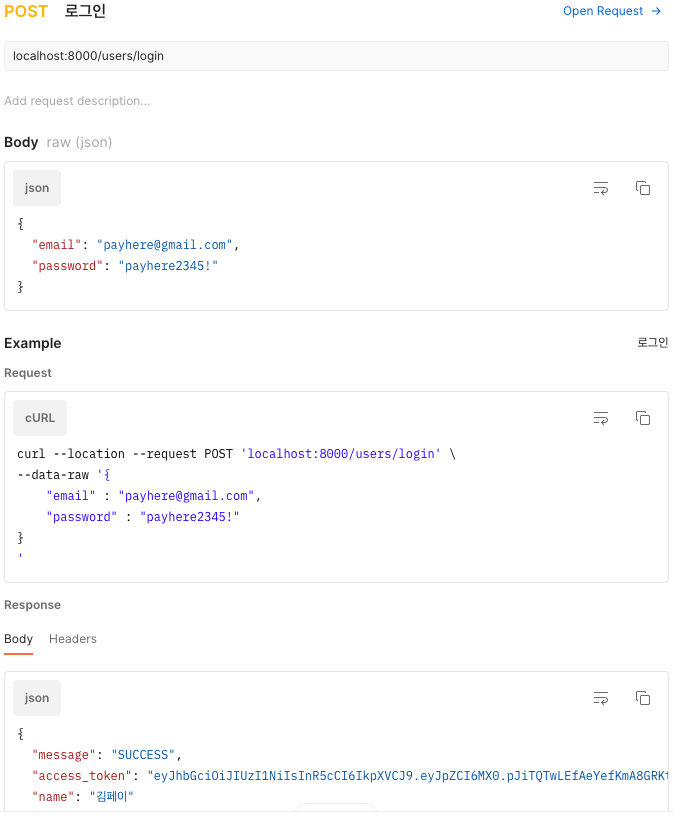Viewport: 673px width, 816px height.
Task: Toggle line wrapping in the request body block
Action: (601, 188)
